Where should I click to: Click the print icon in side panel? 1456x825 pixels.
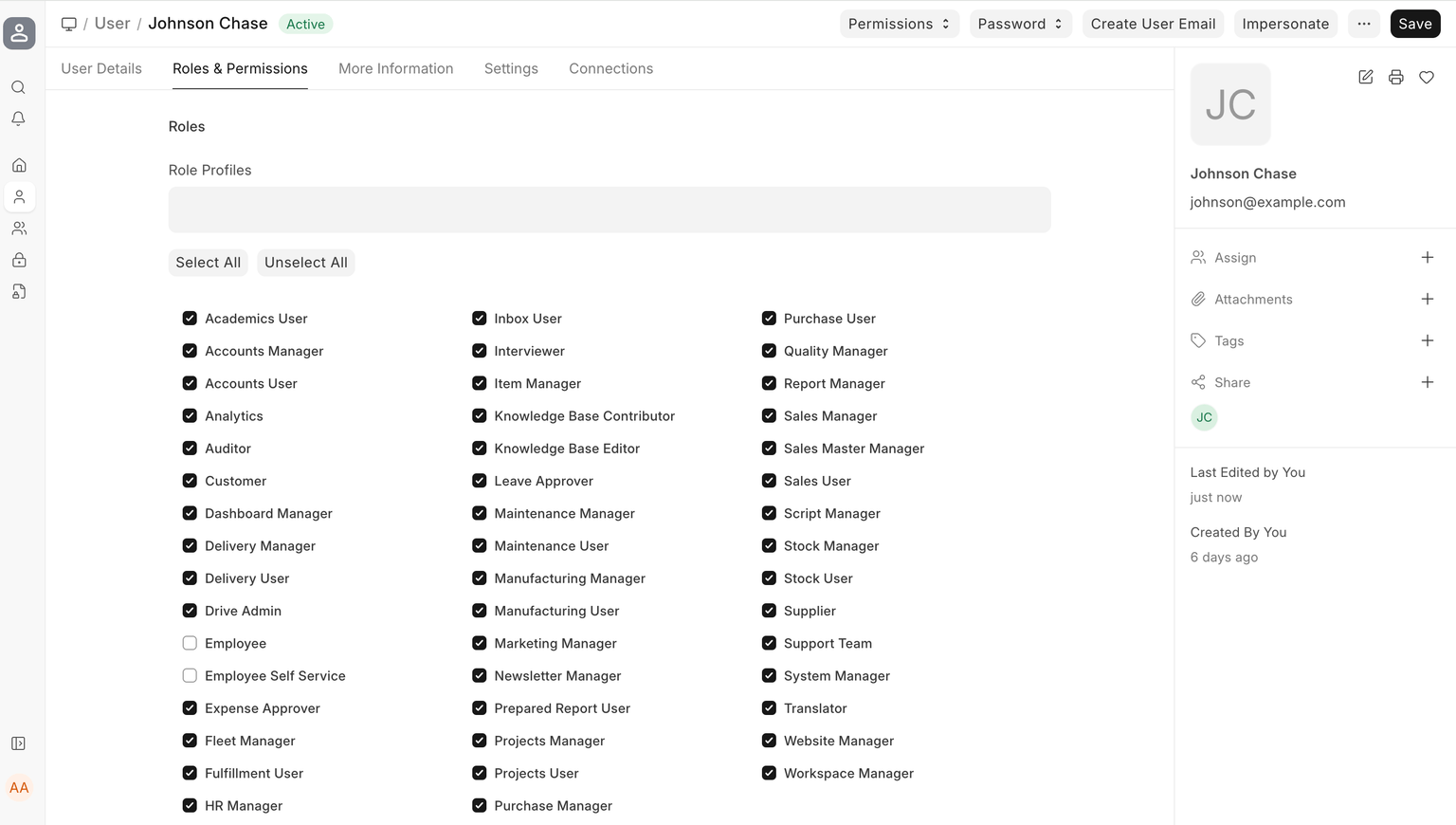point(1395,78)
